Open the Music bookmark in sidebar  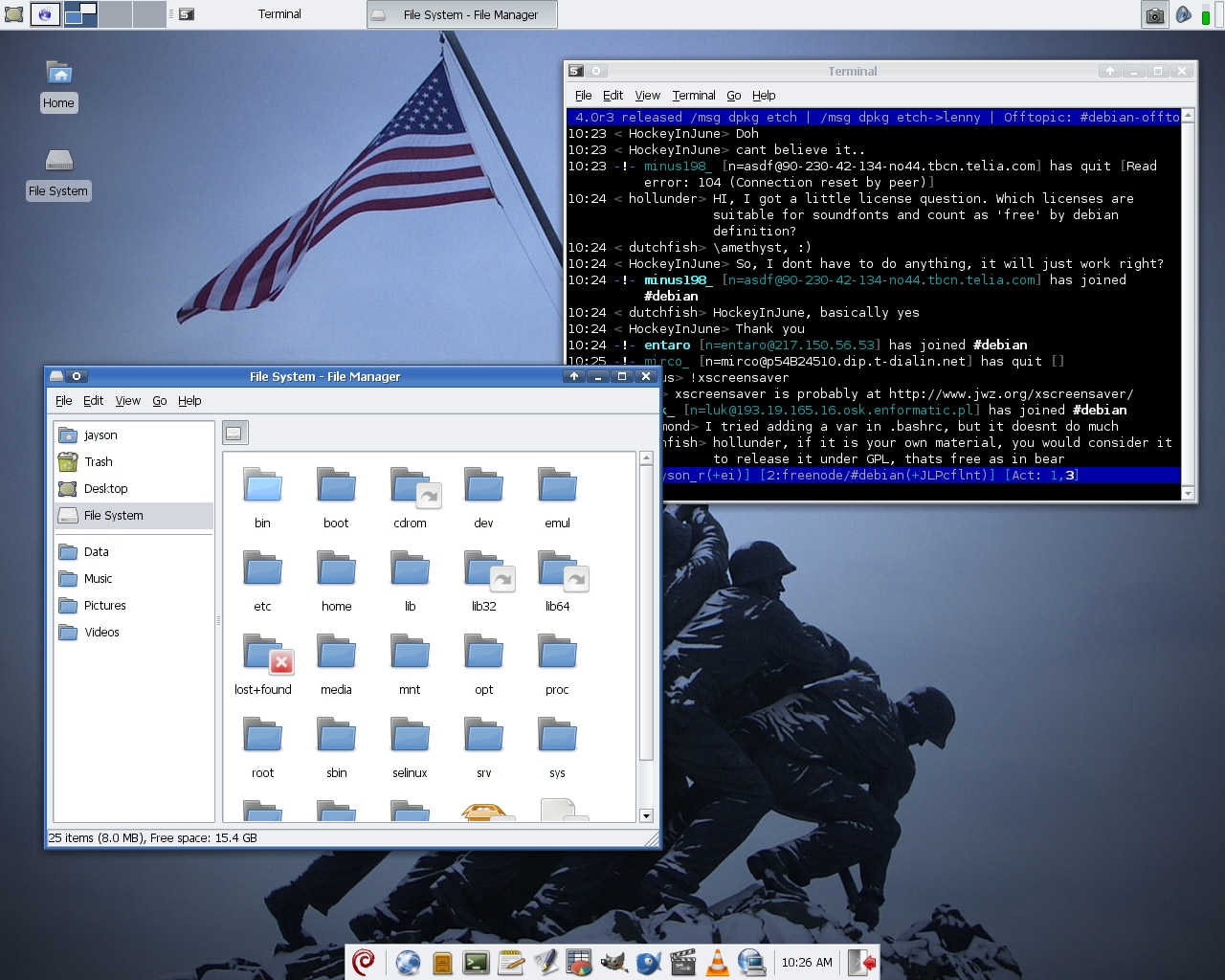click(x=134, y=579)
